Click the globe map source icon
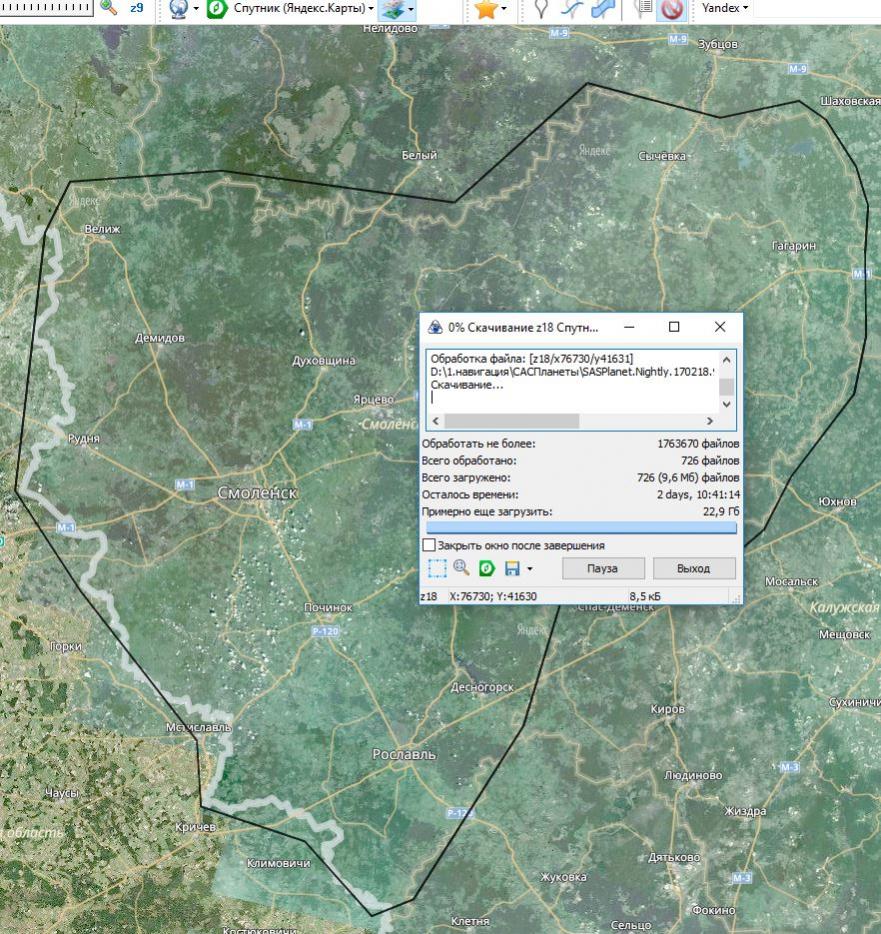The width and height of the screenshot is (881, 934). pyautogui.click(x=178, y=9)
